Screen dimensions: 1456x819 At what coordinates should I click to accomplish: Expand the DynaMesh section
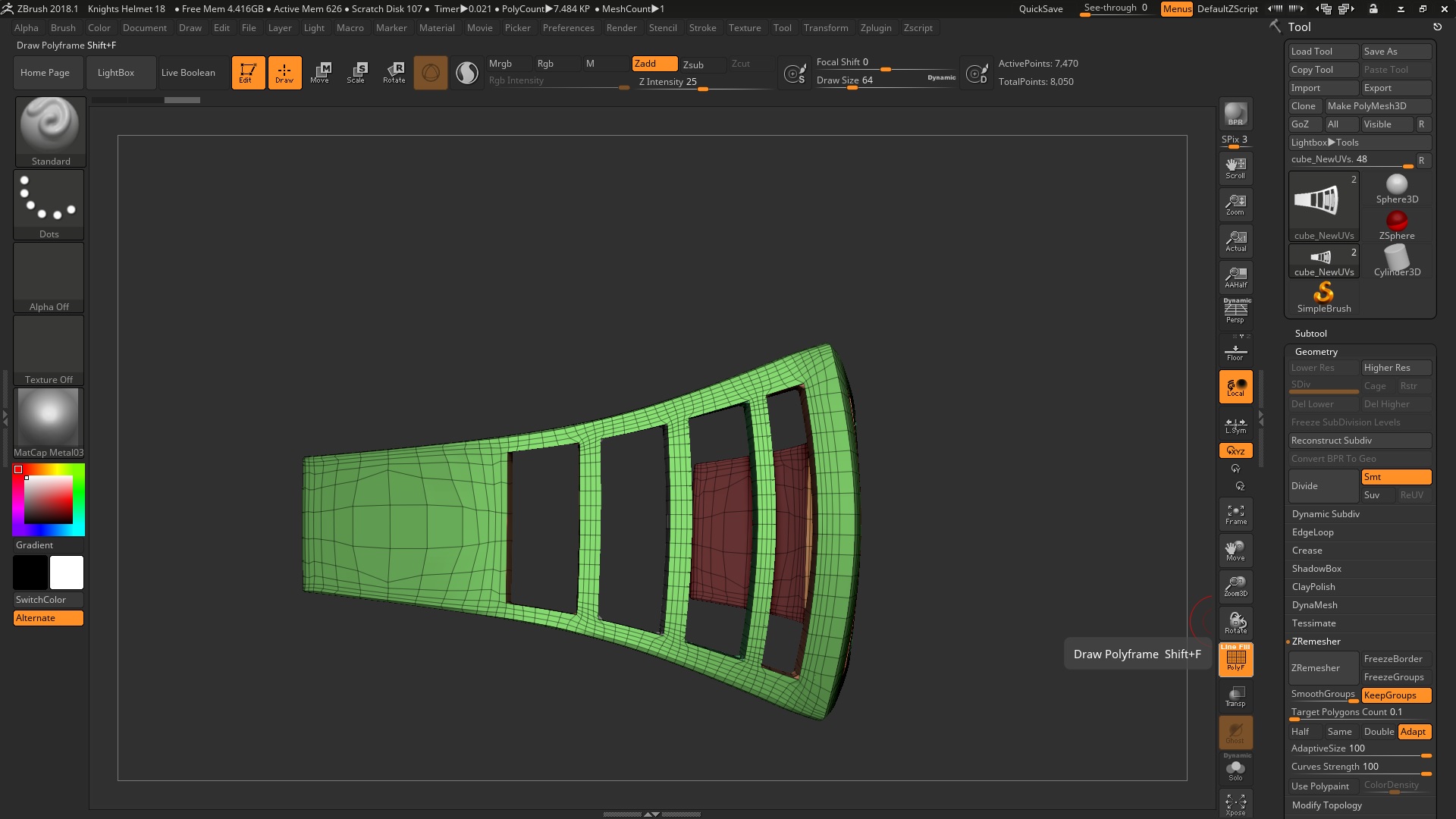(x=1314, y=605)
